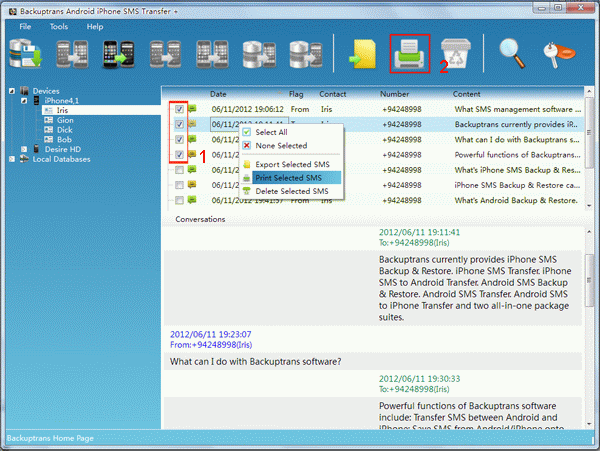
Task: Open the File menu
Action: click(25, 26)
